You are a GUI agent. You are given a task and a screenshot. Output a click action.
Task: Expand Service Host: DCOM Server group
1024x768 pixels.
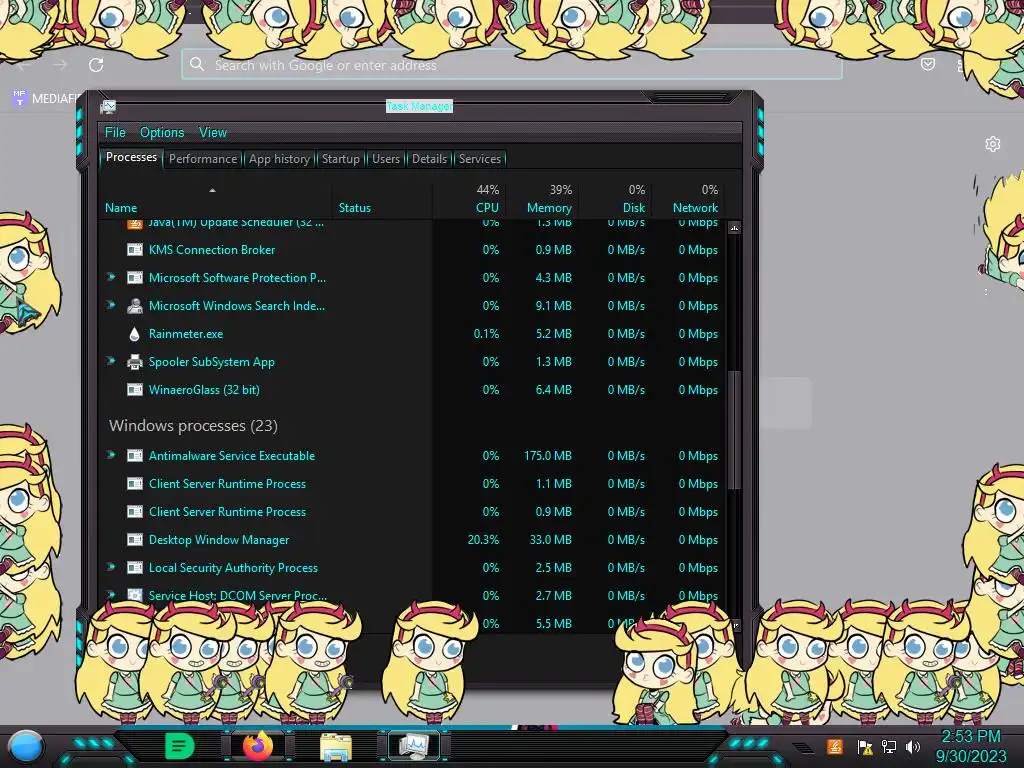click(111, 594)
